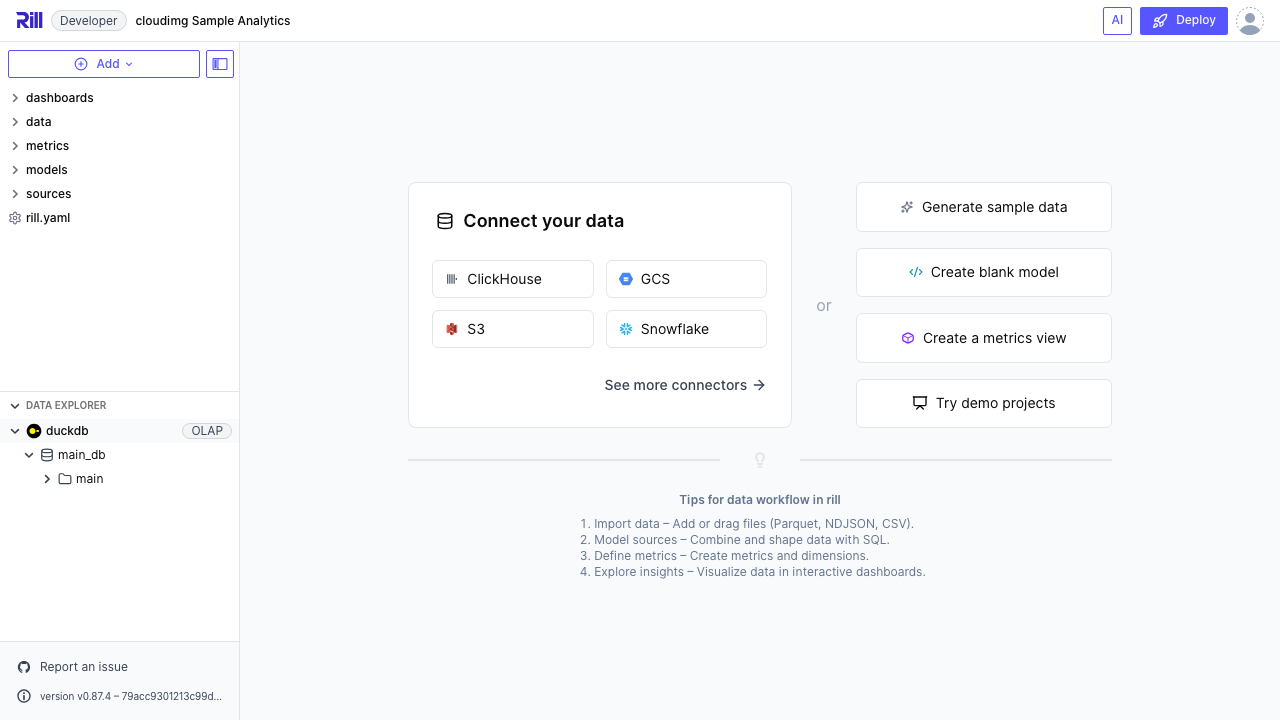Try demo projects
The image size is (1280, 720).
[x=984, y=403]
